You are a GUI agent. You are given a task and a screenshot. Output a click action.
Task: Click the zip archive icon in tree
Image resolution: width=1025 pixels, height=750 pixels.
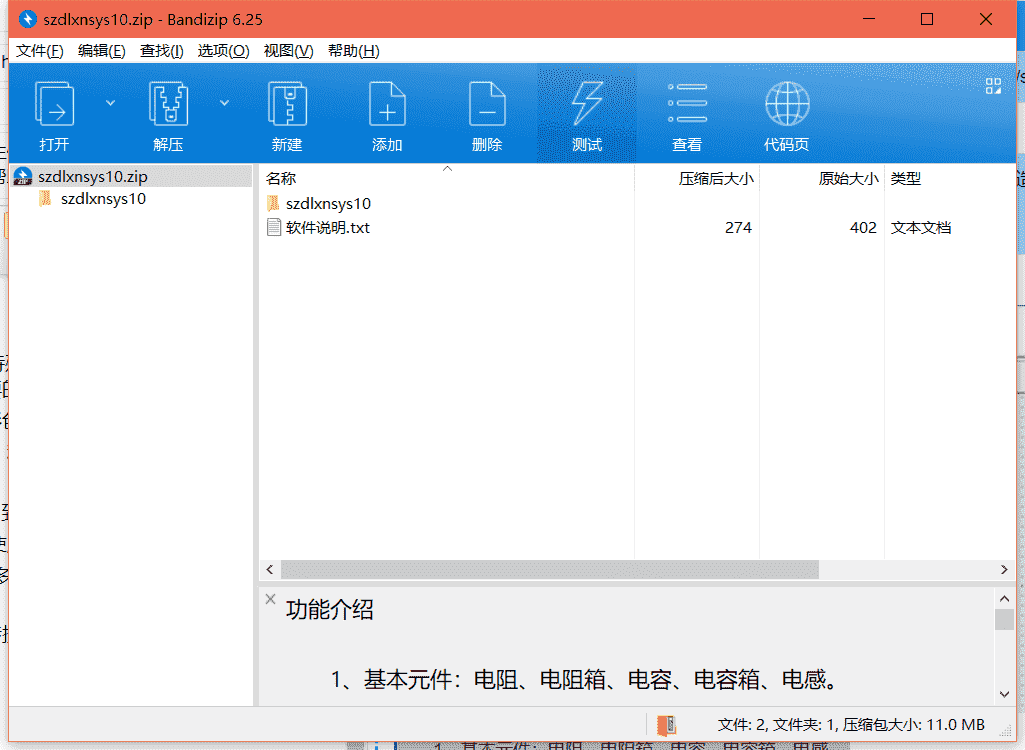point(23,177)
